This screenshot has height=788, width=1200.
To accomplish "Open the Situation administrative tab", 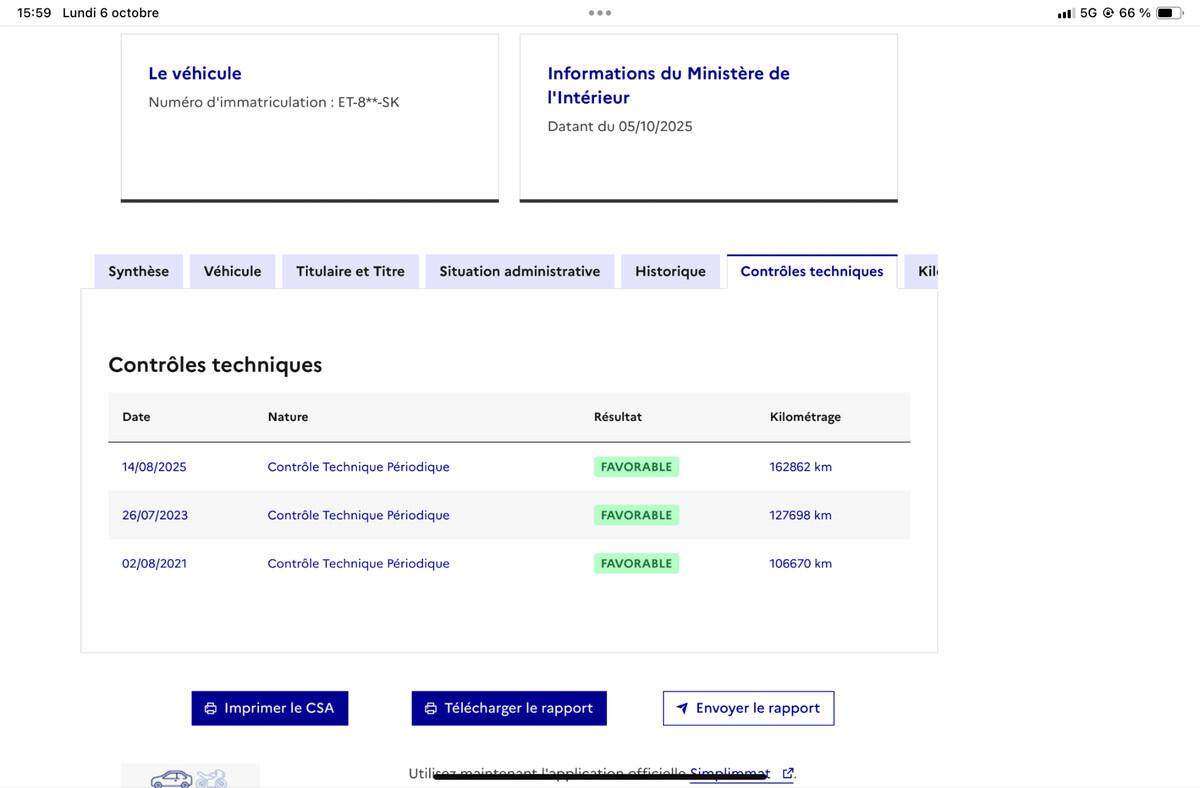I will (x=520, y=271).
